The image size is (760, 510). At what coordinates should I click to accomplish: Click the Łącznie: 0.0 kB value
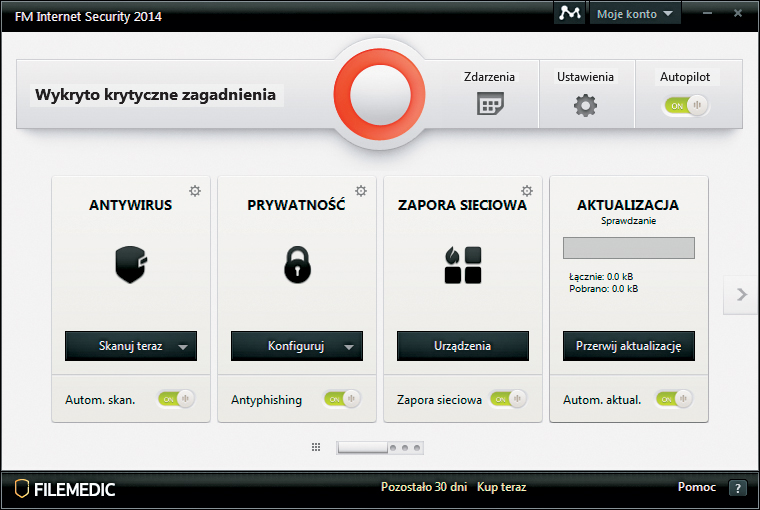pyautogui.click(x=601, y=277)
